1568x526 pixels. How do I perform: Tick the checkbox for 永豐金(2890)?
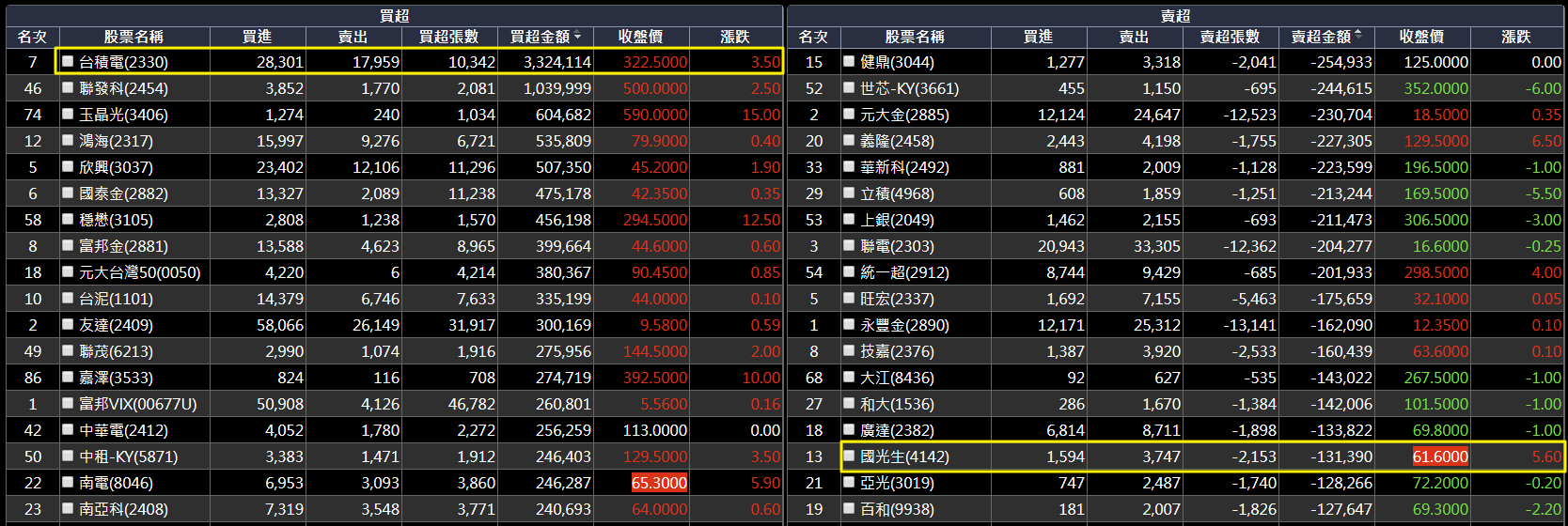849,324
